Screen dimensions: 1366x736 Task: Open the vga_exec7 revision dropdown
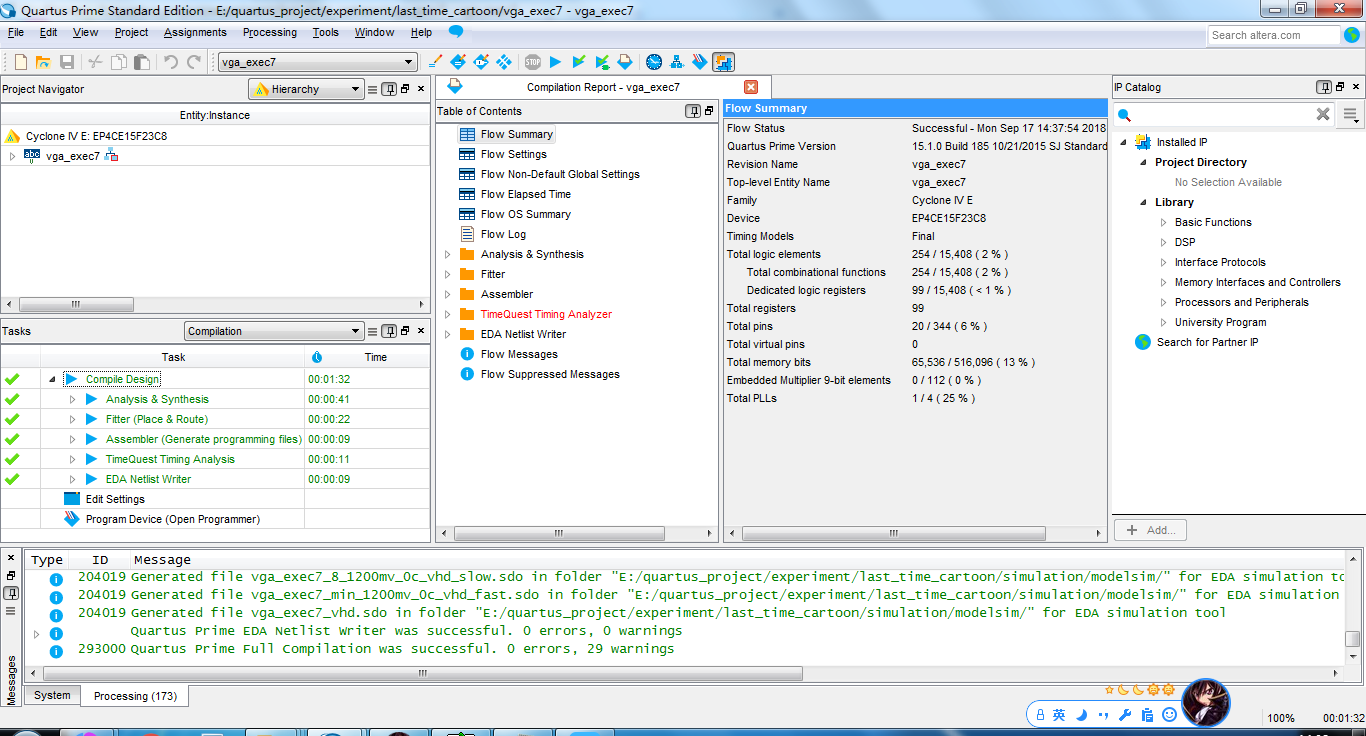click(x=318, y=62)
